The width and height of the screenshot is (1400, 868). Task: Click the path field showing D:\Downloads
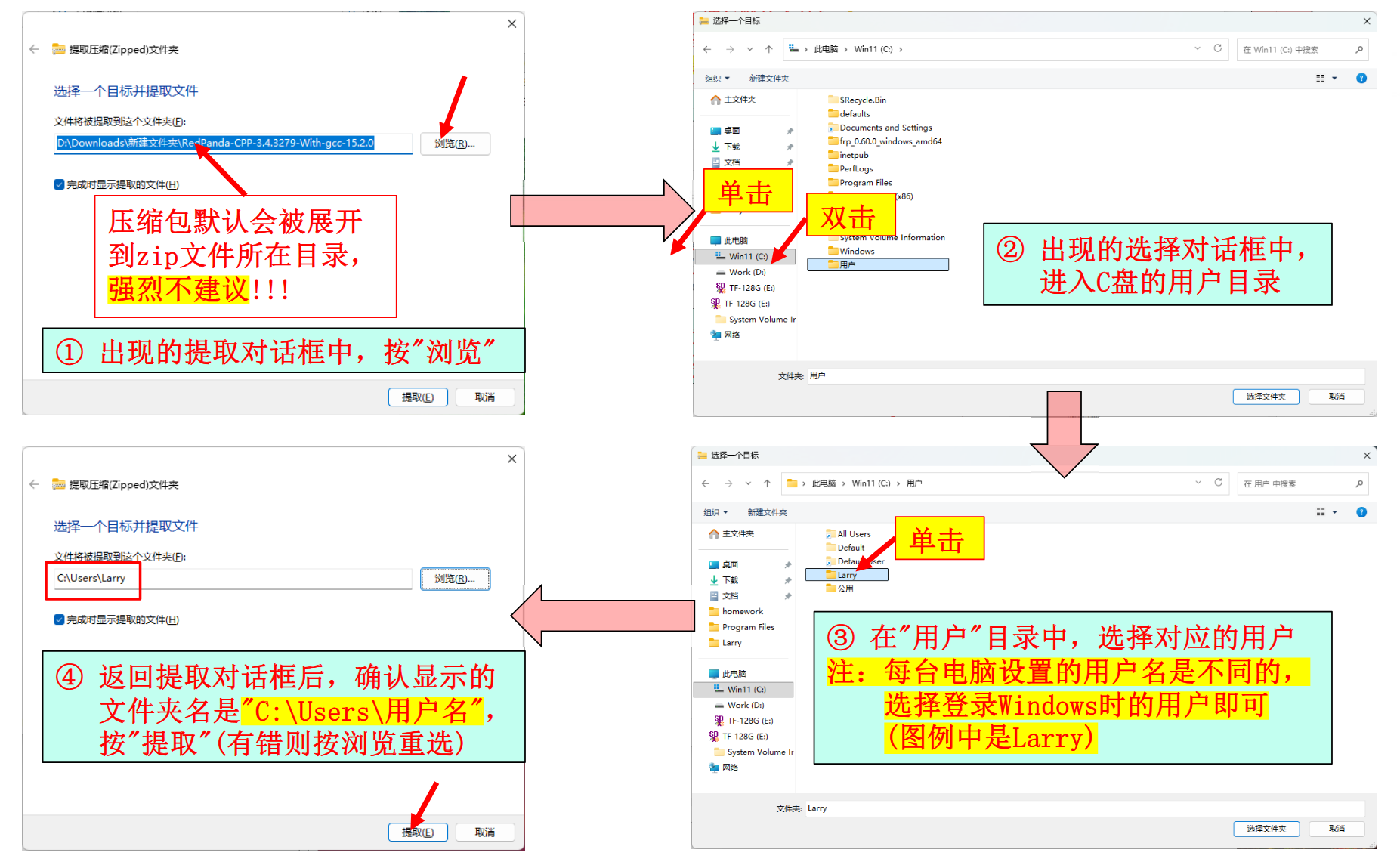(233, 143)
